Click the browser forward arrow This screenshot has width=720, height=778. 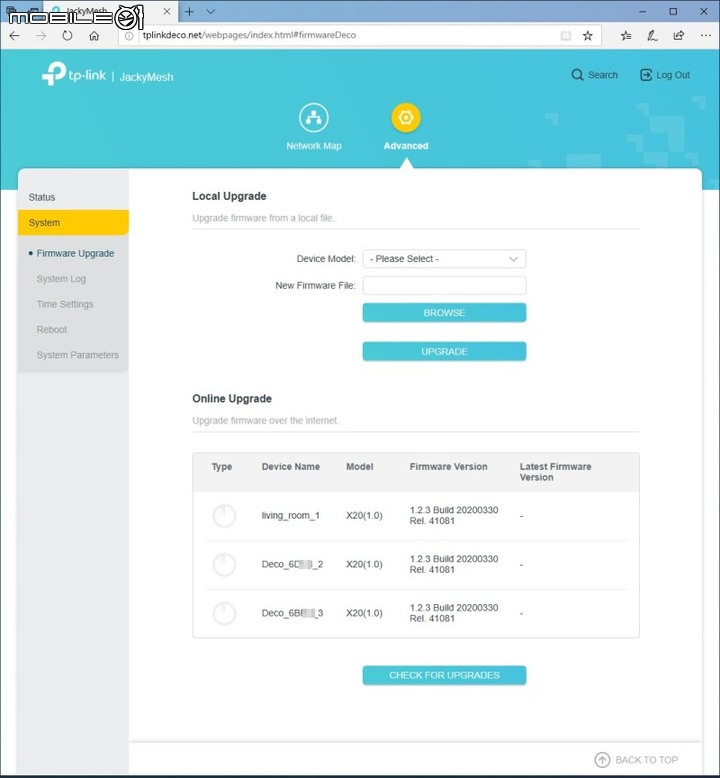tap(41, 36)
